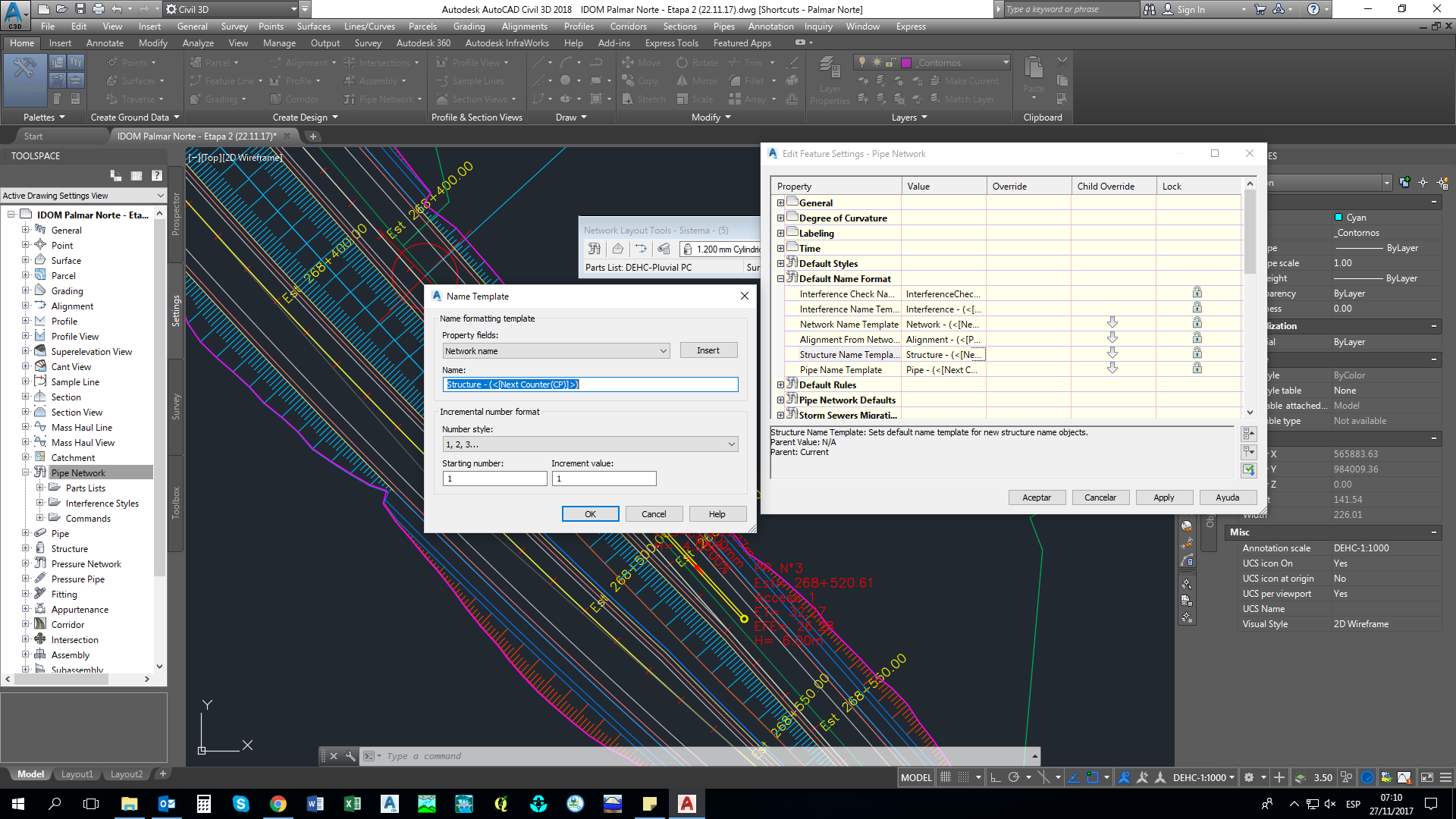The height and width of the screenshot is (819, 1456).
Task: Click Select Surface icon in Network Layout Tools
Action: [x=618, y=249]
